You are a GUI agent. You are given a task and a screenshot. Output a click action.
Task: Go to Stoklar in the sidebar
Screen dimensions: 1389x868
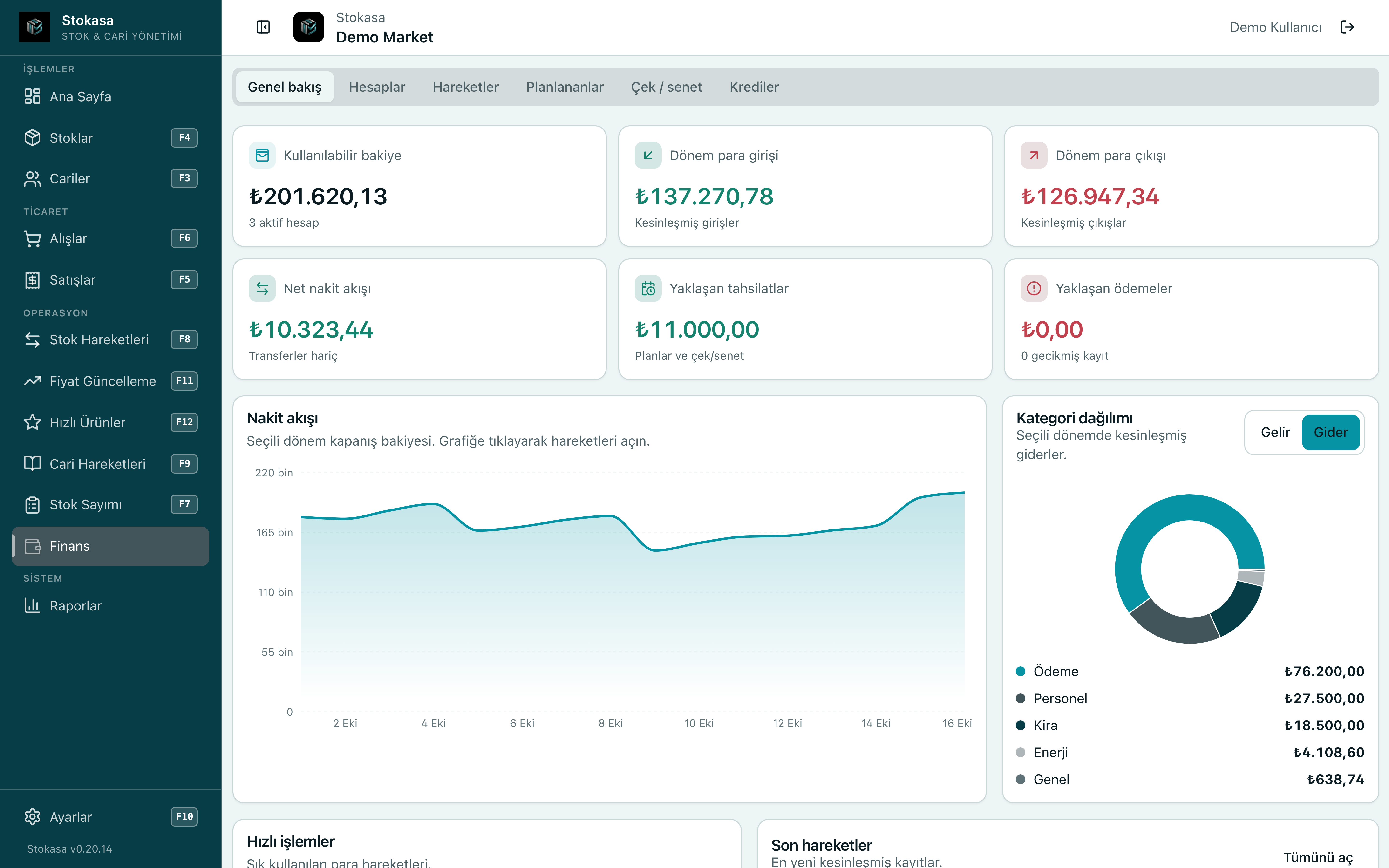coord(110,138)
